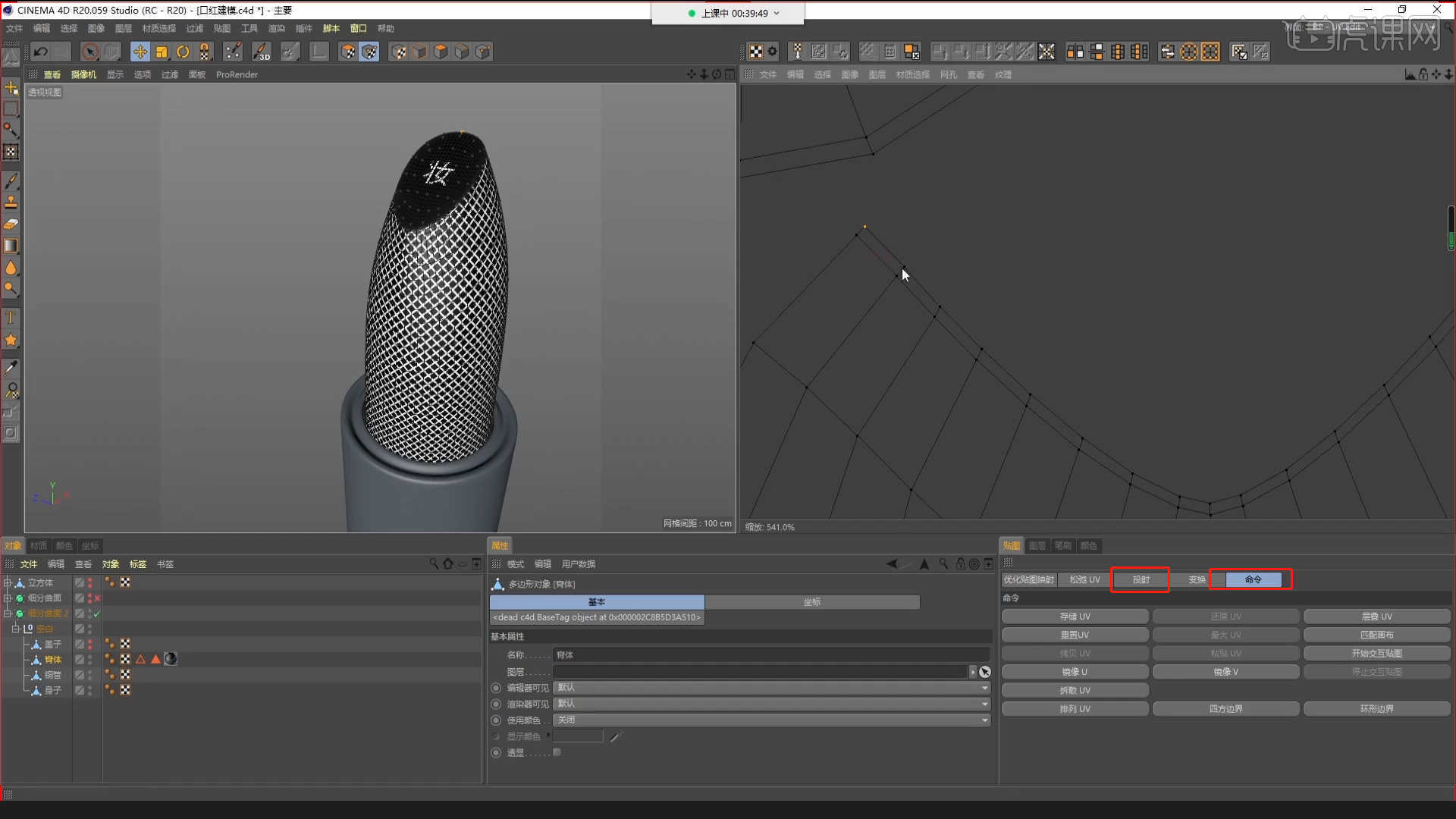
Task: Collapse the 空白 null node
Action: coord(15,629)
